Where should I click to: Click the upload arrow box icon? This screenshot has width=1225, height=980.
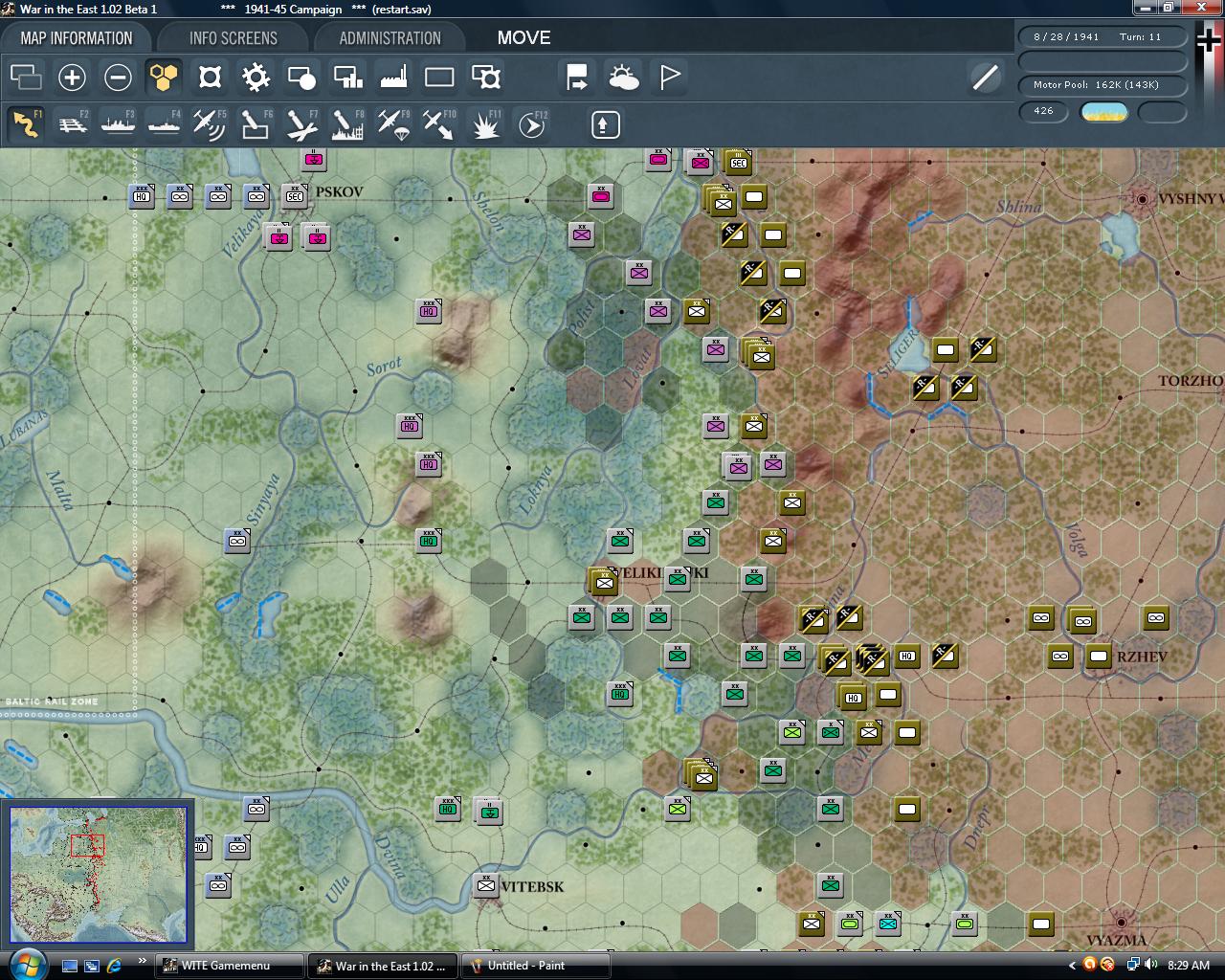click(605, 124)
